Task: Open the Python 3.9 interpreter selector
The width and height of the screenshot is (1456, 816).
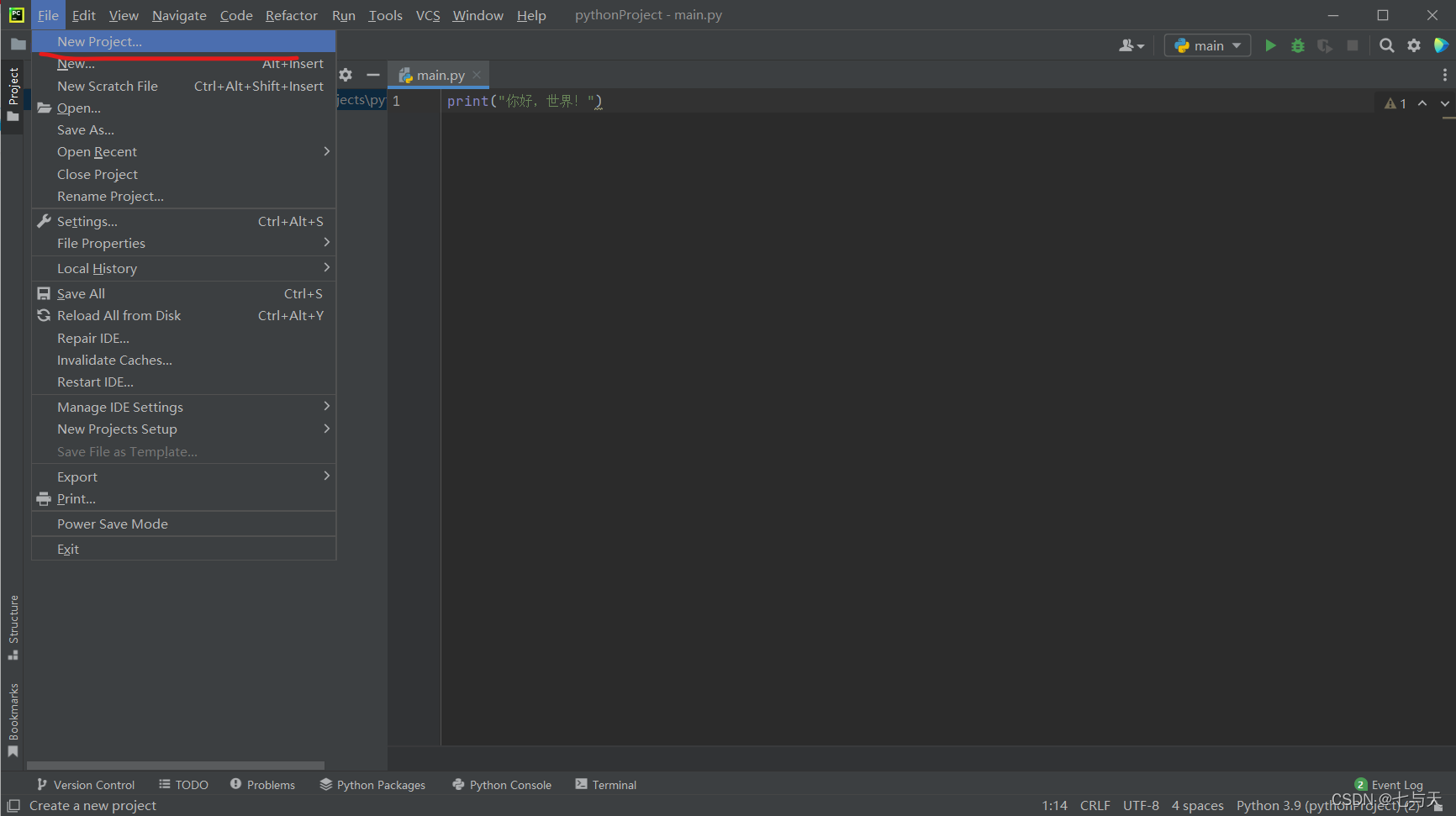Action: [1327, 805]
